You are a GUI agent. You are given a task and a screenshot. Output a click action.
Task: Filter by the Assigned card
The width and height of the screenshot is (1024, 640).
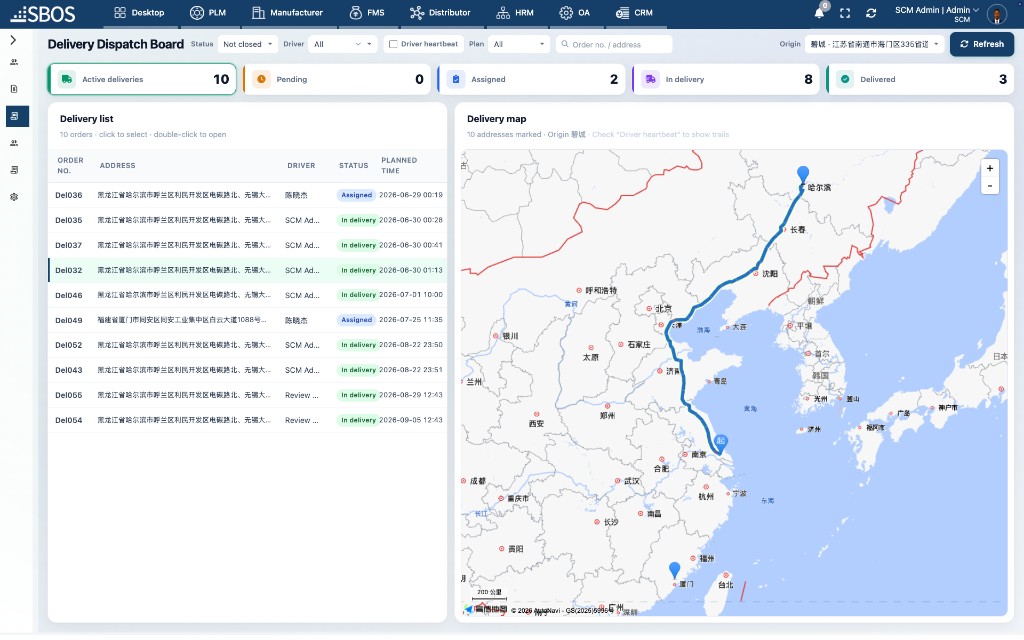pyautogui.click(x=532, y=79)
